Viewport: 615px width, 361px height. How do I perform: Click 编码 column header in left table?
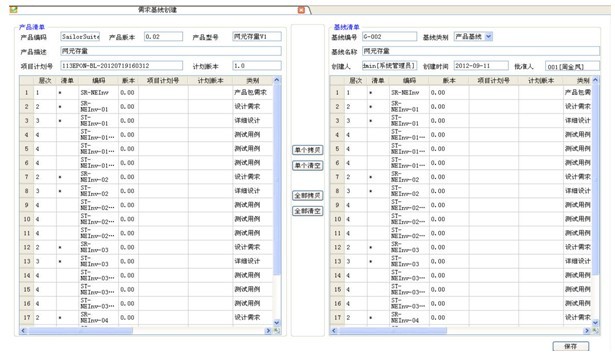(99, 80)
